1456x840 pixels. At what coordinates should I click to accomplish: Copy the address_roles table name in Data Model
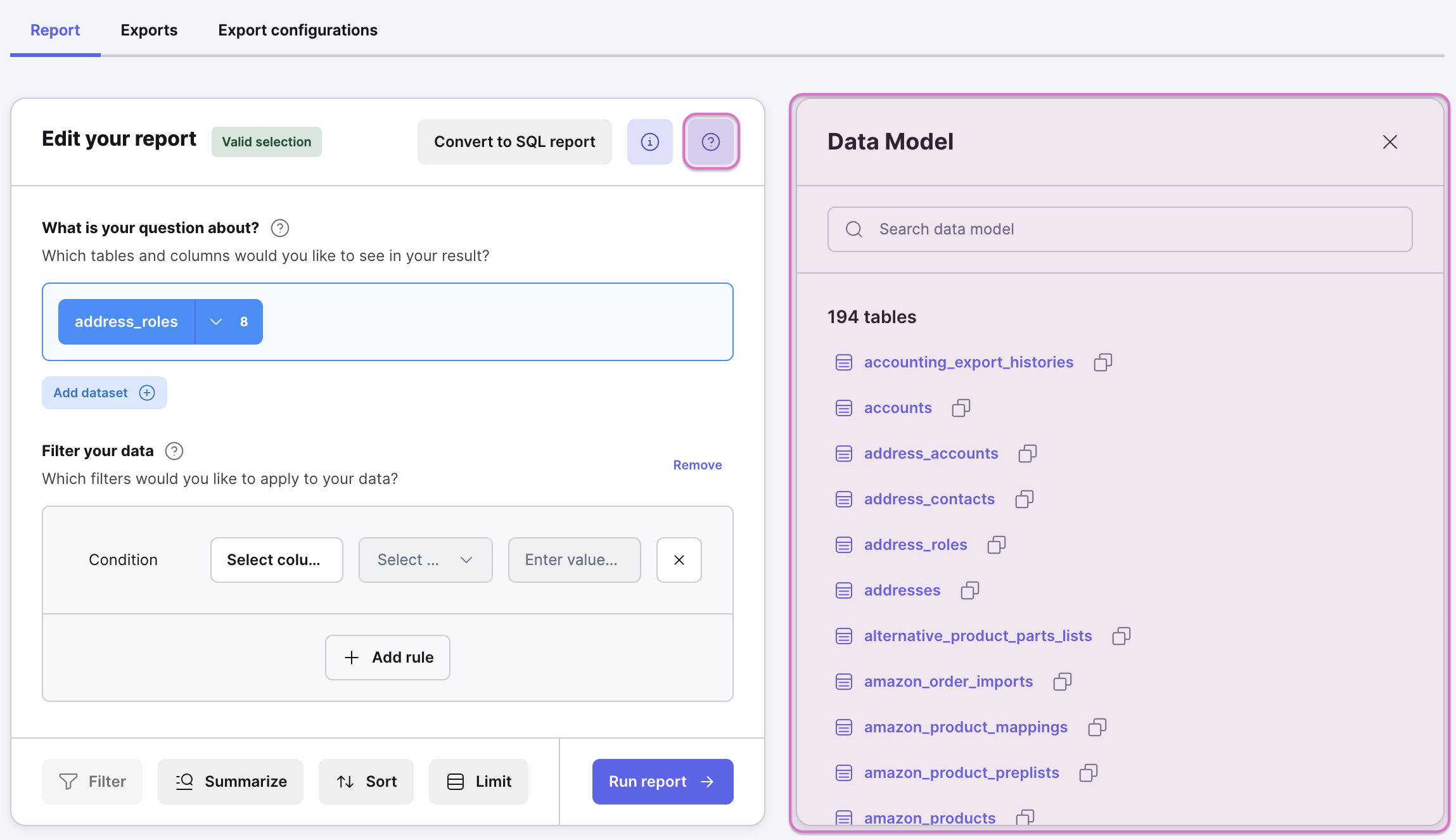(x=996, y=545)
